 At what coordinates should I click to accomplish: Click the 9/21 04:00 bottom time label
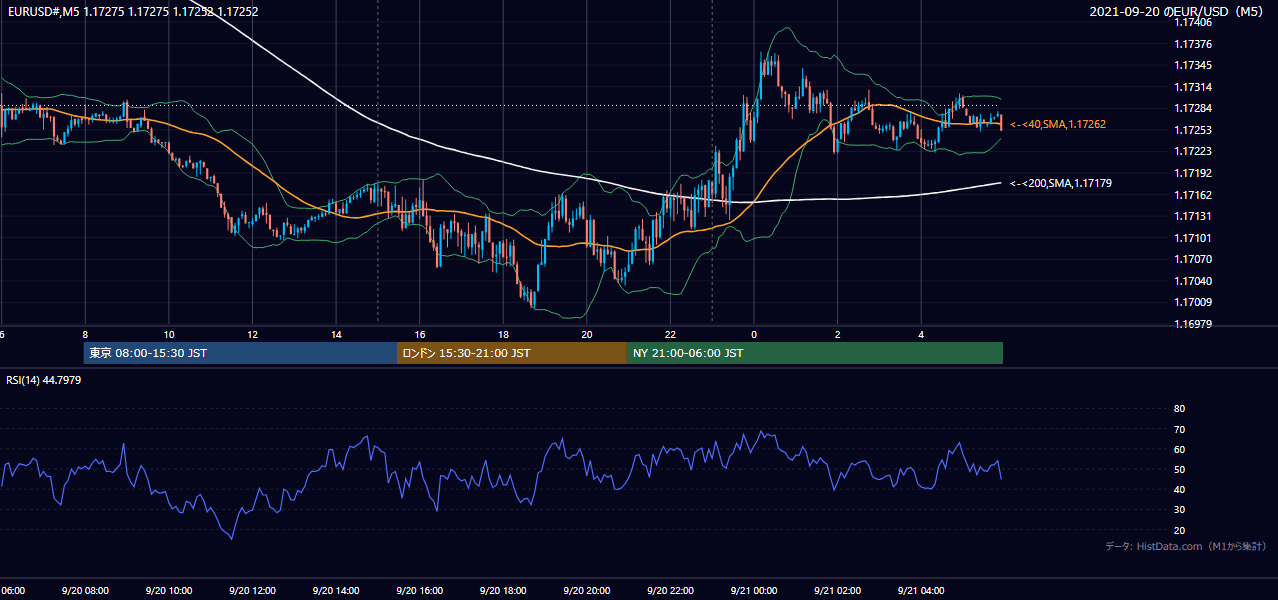[x=920, y=591]
